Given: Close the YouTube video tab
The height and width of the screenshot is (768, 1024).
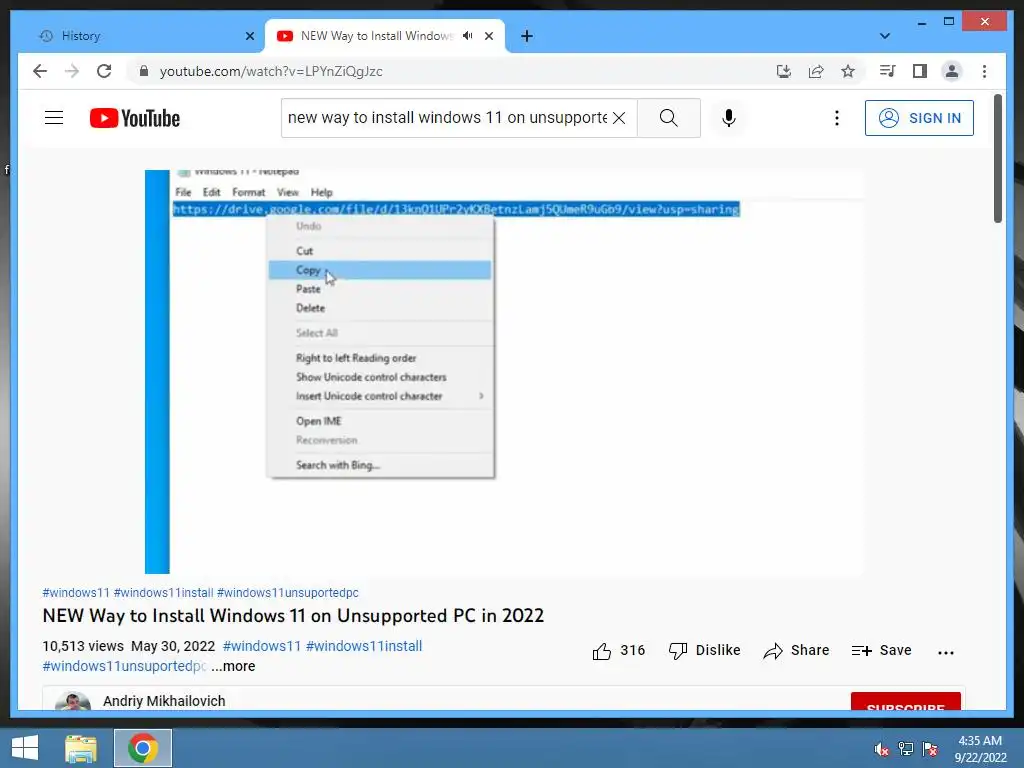Looking at the screenshot, I should point(489,36).
